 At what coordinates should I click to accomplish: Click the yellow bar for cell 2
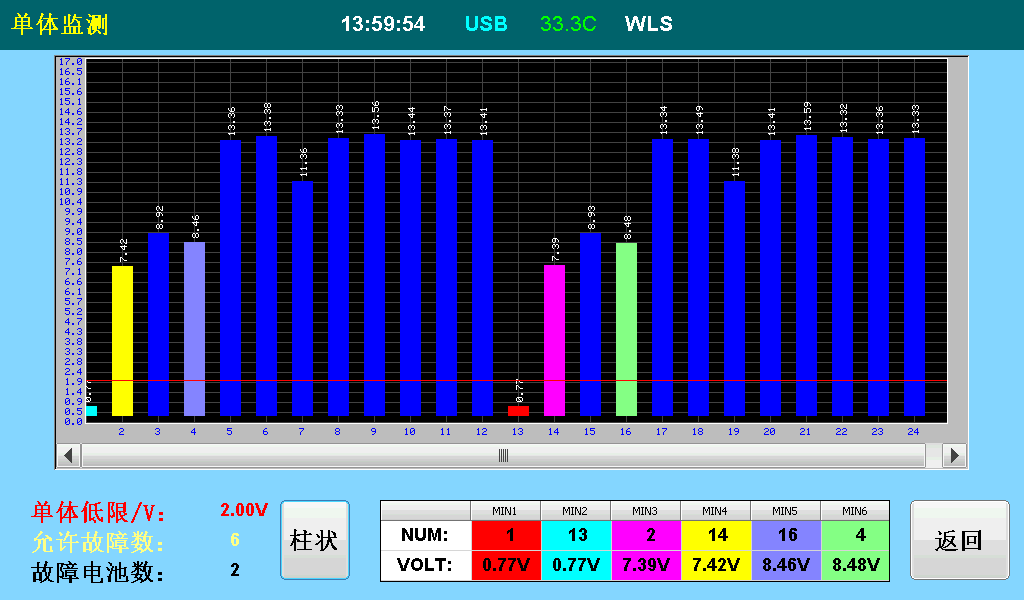[122, 340]
